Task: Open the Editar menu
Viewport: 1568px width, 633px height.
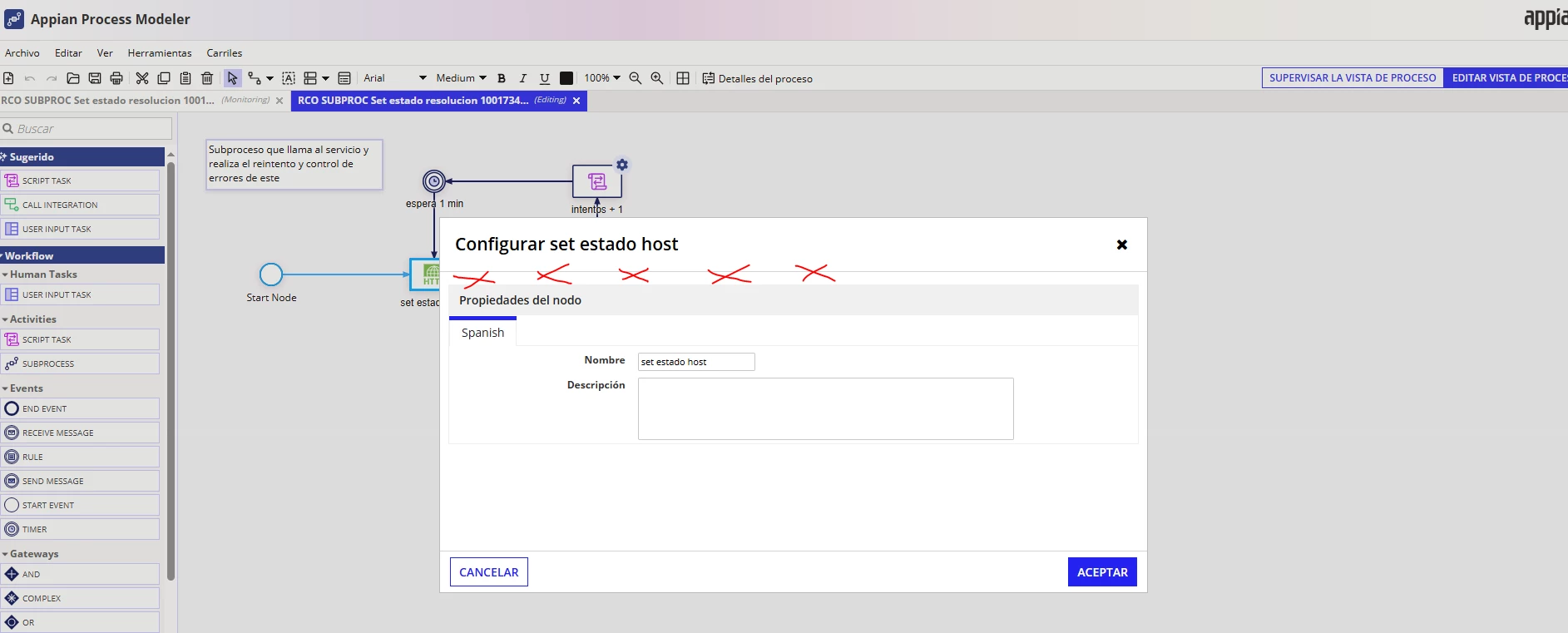Action: (68, 53)
